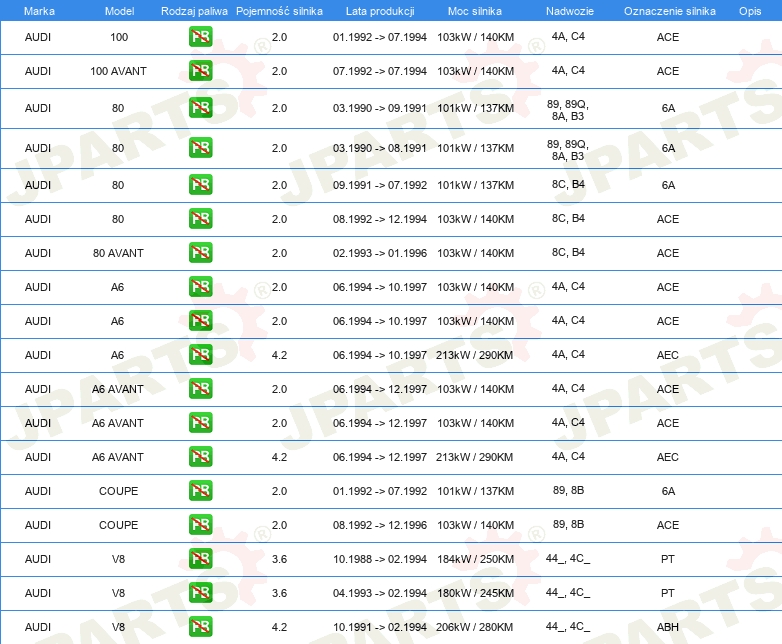Click the Opis column header
Screen dimensions: 782x644
click(750, 11)
